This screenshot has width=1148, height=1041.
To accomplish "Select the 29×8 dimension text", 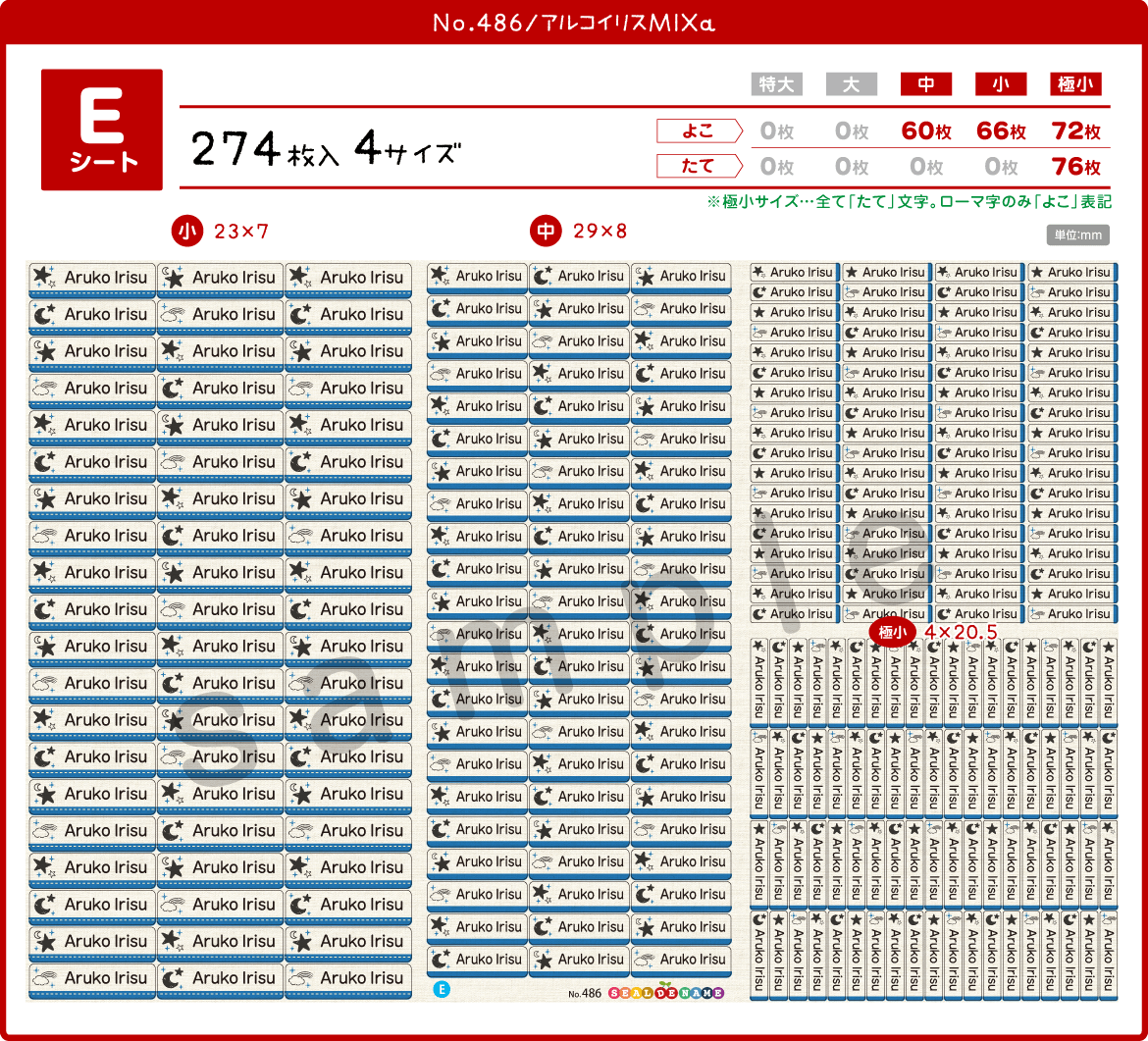I will pos(600,232).
